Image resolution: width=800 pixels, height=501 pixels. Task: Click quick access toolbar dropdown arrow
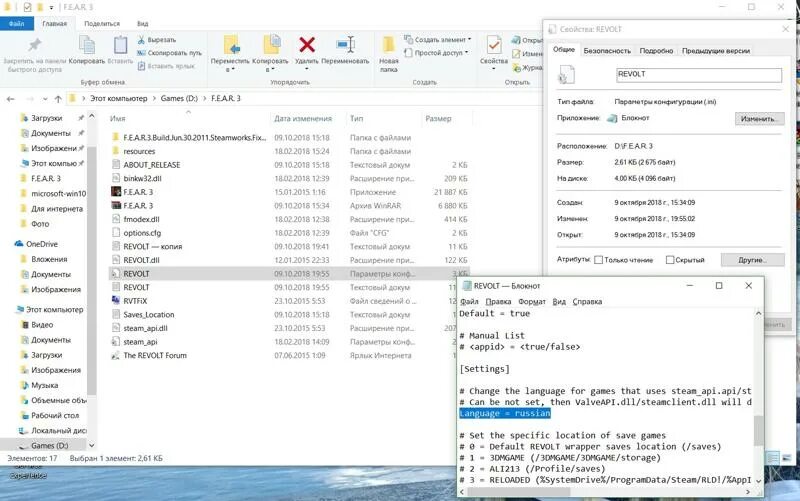(x=52, y=8)
